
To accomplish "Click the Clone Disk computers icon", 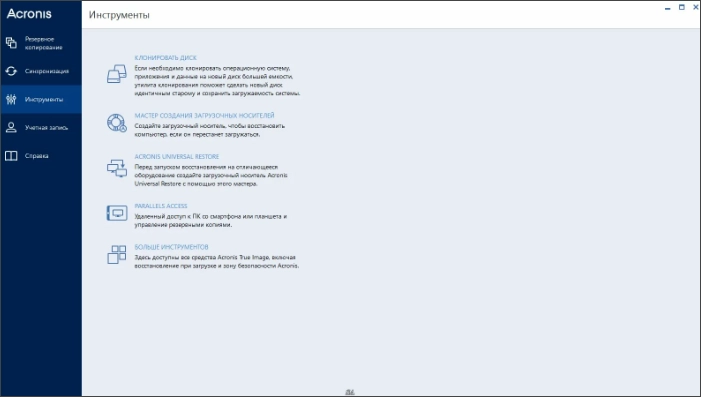I will click(117, 74).
